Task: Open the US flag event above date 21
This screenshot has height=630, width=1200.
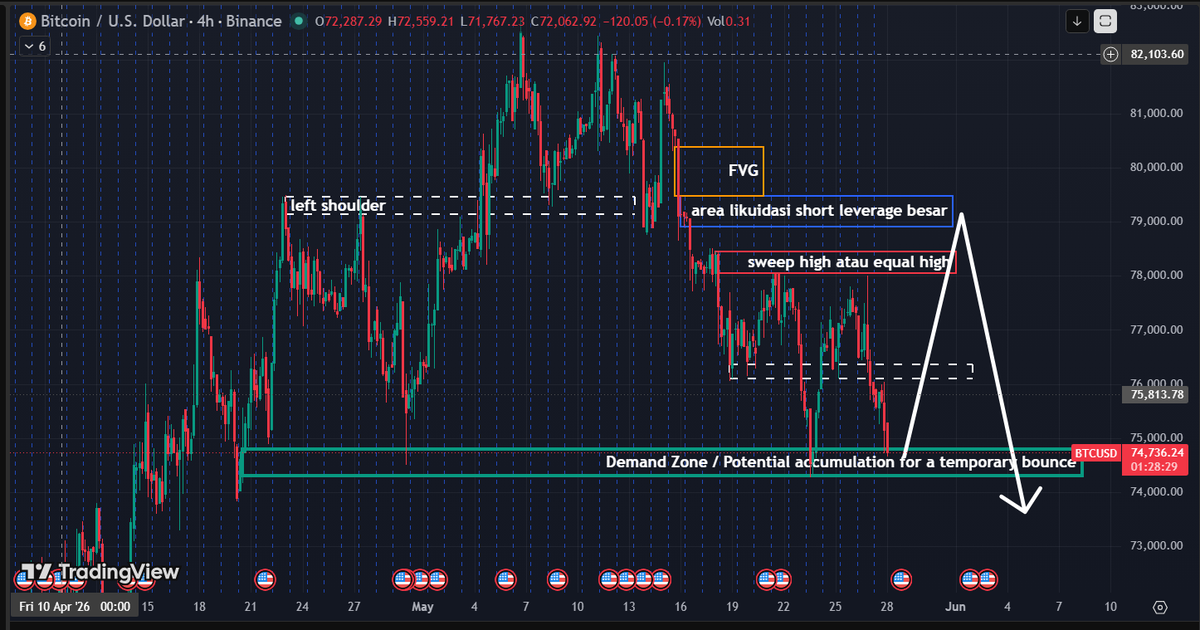Action: pos(265,578)
